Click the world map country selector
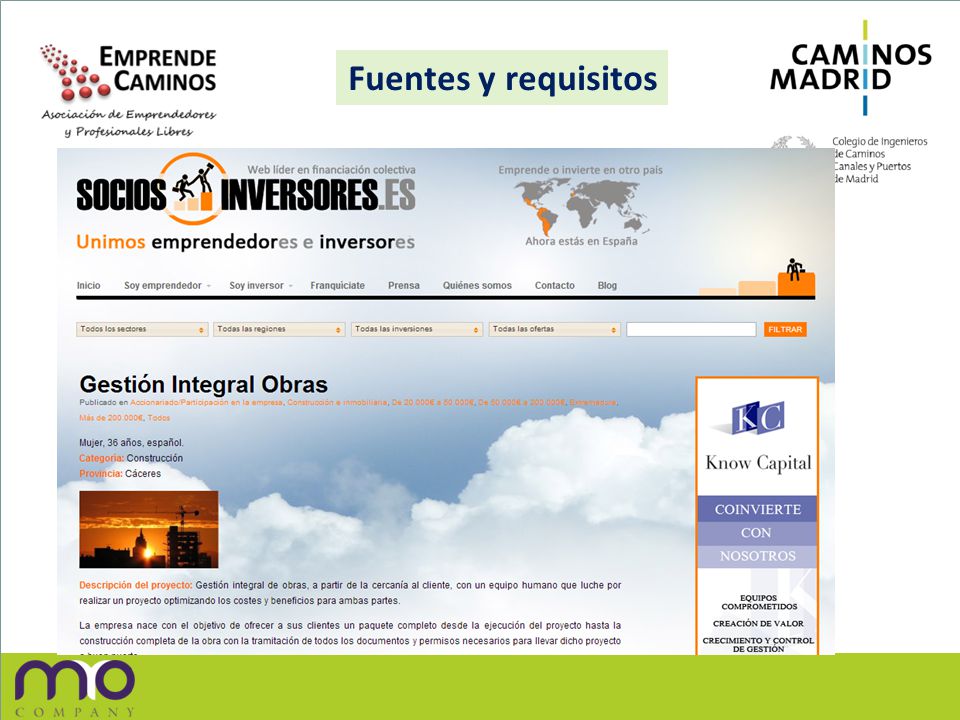Viewport: 960px width, 720px height. [x=581, y=206]
